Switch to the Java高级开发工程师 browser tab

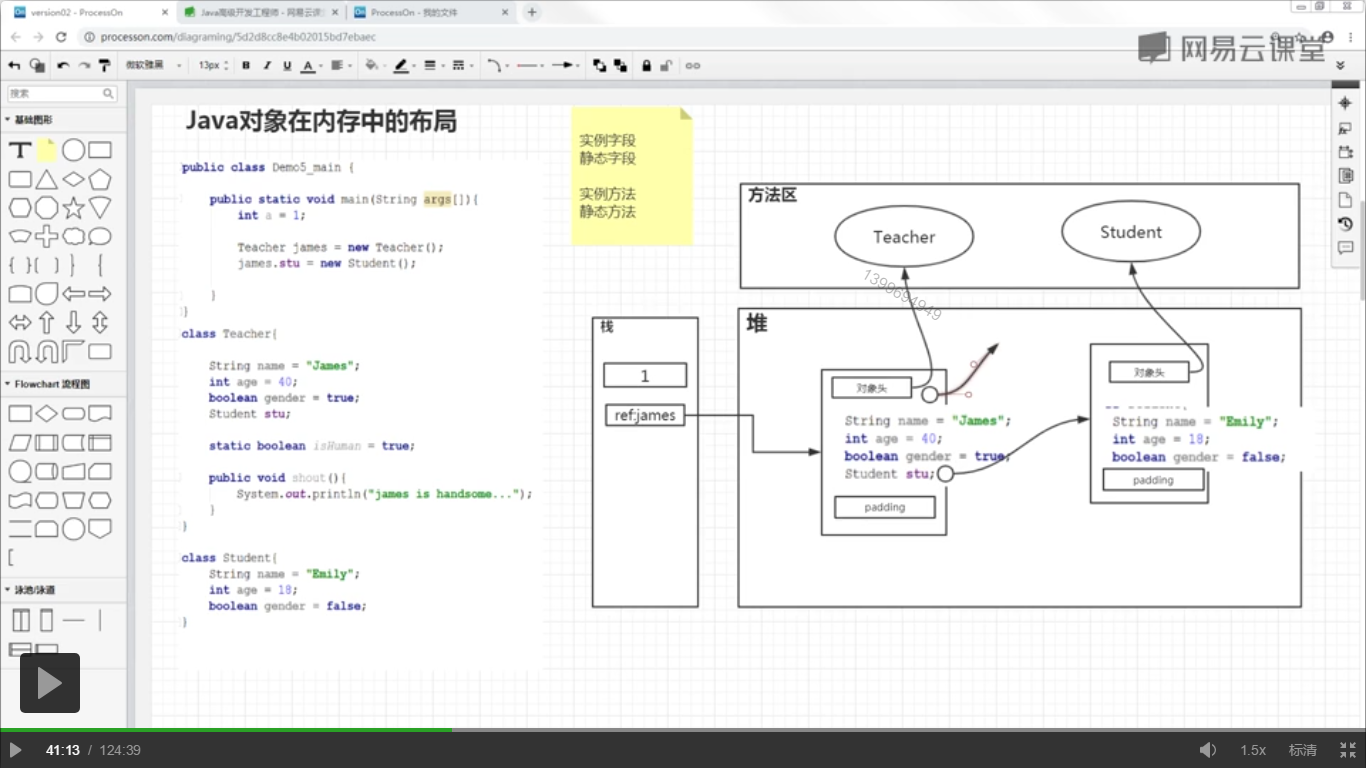point(259,12)
